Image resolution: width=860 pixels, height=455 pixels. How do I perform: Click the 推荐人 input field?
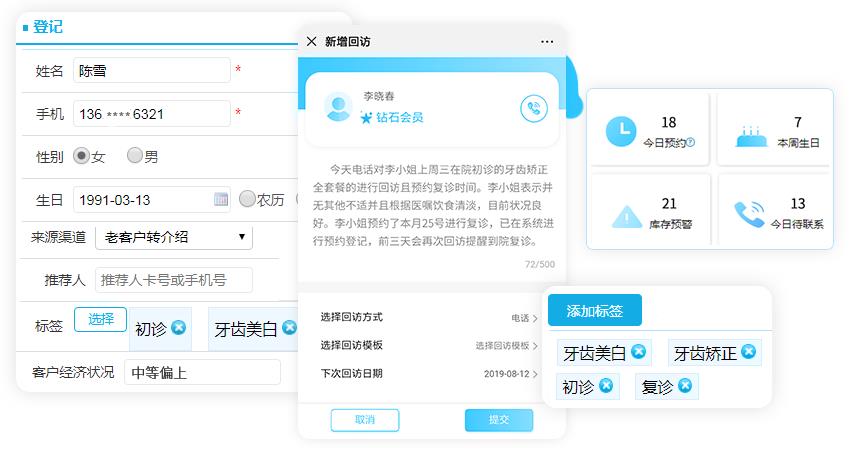pyautogui.click(x=173, y=280)
